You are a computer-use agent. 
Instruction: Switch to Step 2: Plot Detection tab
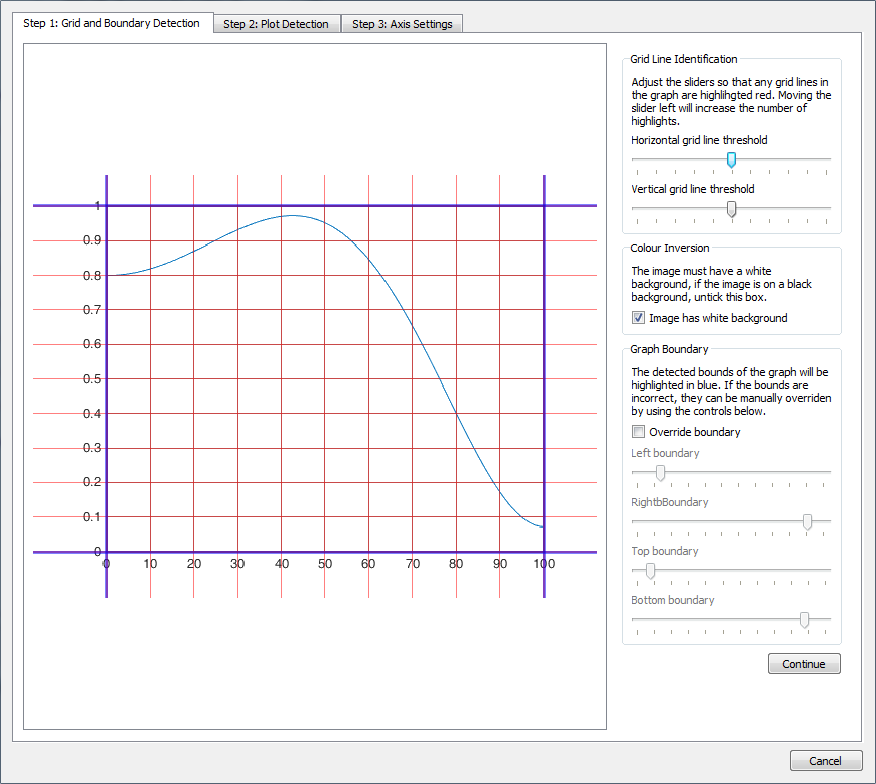276,24
